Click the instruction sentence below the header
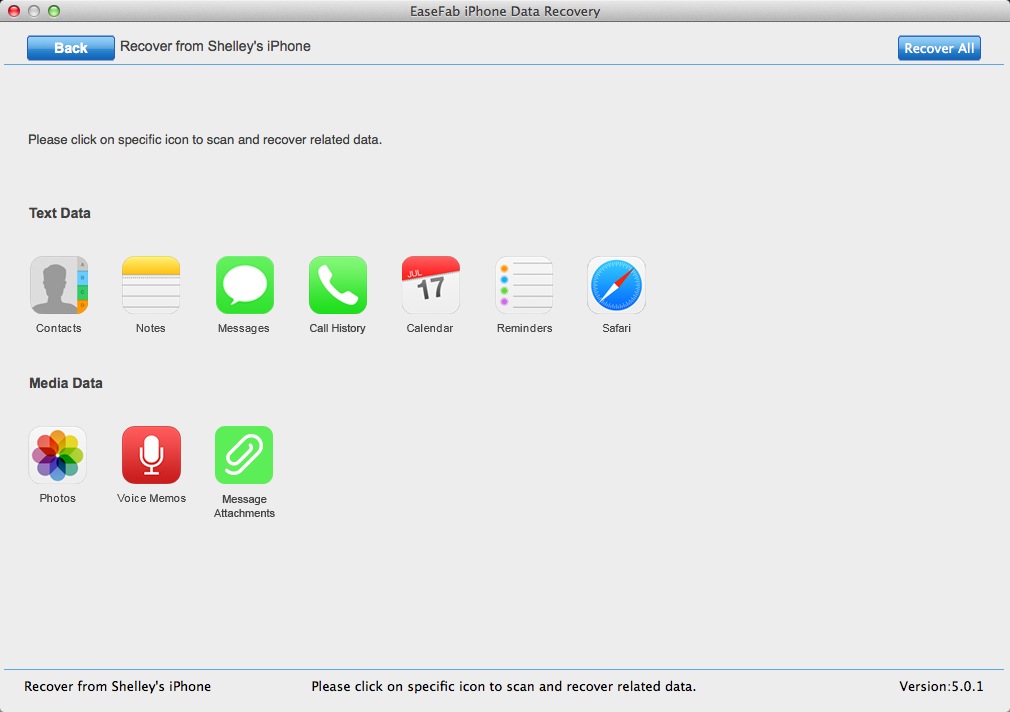Screen dimensions: 1010x712 (x=205, y=140)
